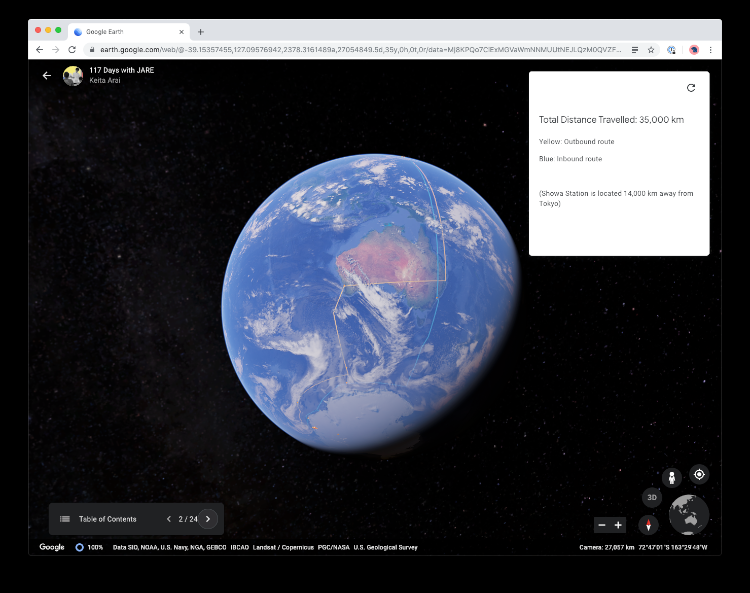Open the Table of Contents list
This screenshot has width=750, height=593.
(98, 519)
